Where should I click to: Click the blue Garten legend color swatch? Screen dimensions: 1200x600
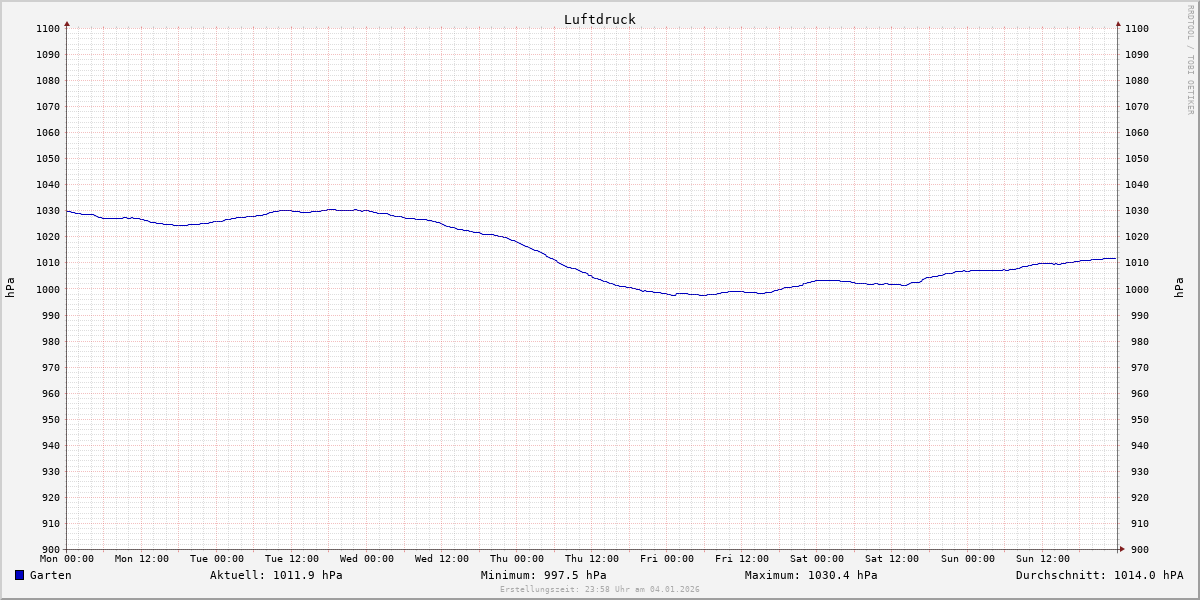(x=19, y=575)
